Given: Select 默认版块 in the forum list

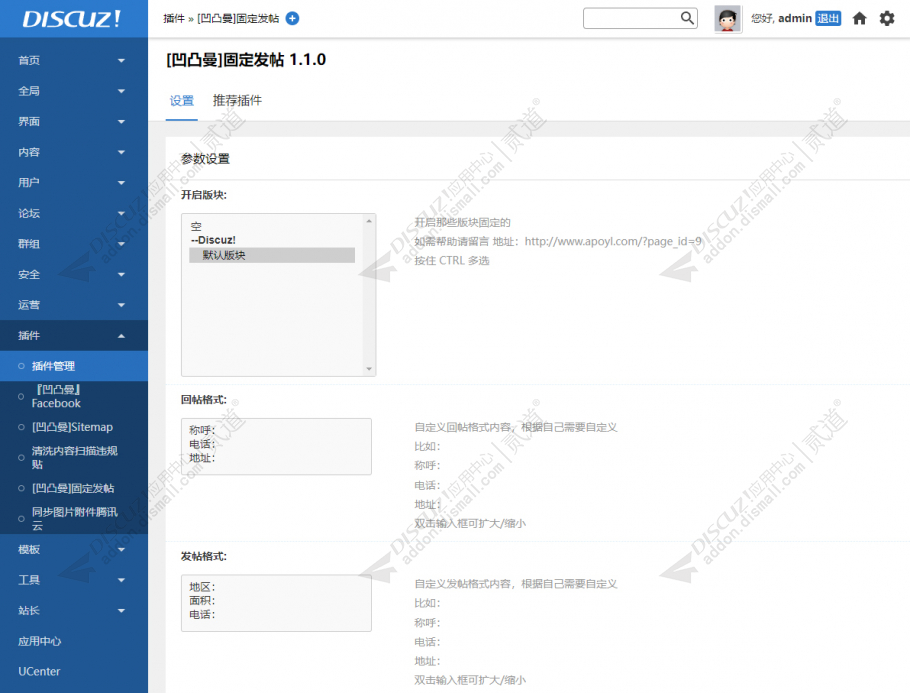Looking at the screenshot, I should pos(272,255).
